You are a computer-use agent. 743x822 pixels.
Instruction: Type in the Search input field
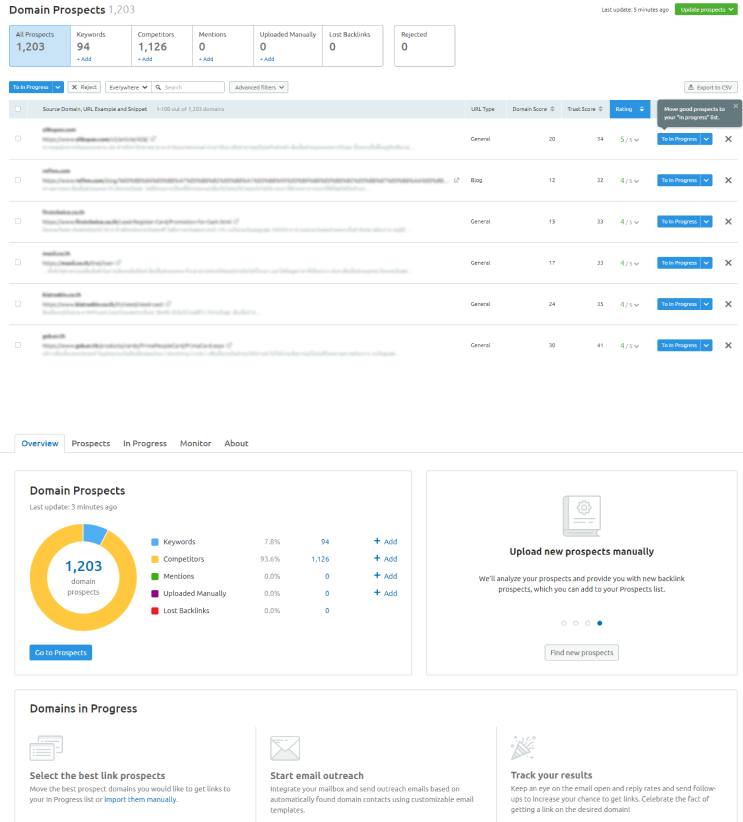coord(195,88)
